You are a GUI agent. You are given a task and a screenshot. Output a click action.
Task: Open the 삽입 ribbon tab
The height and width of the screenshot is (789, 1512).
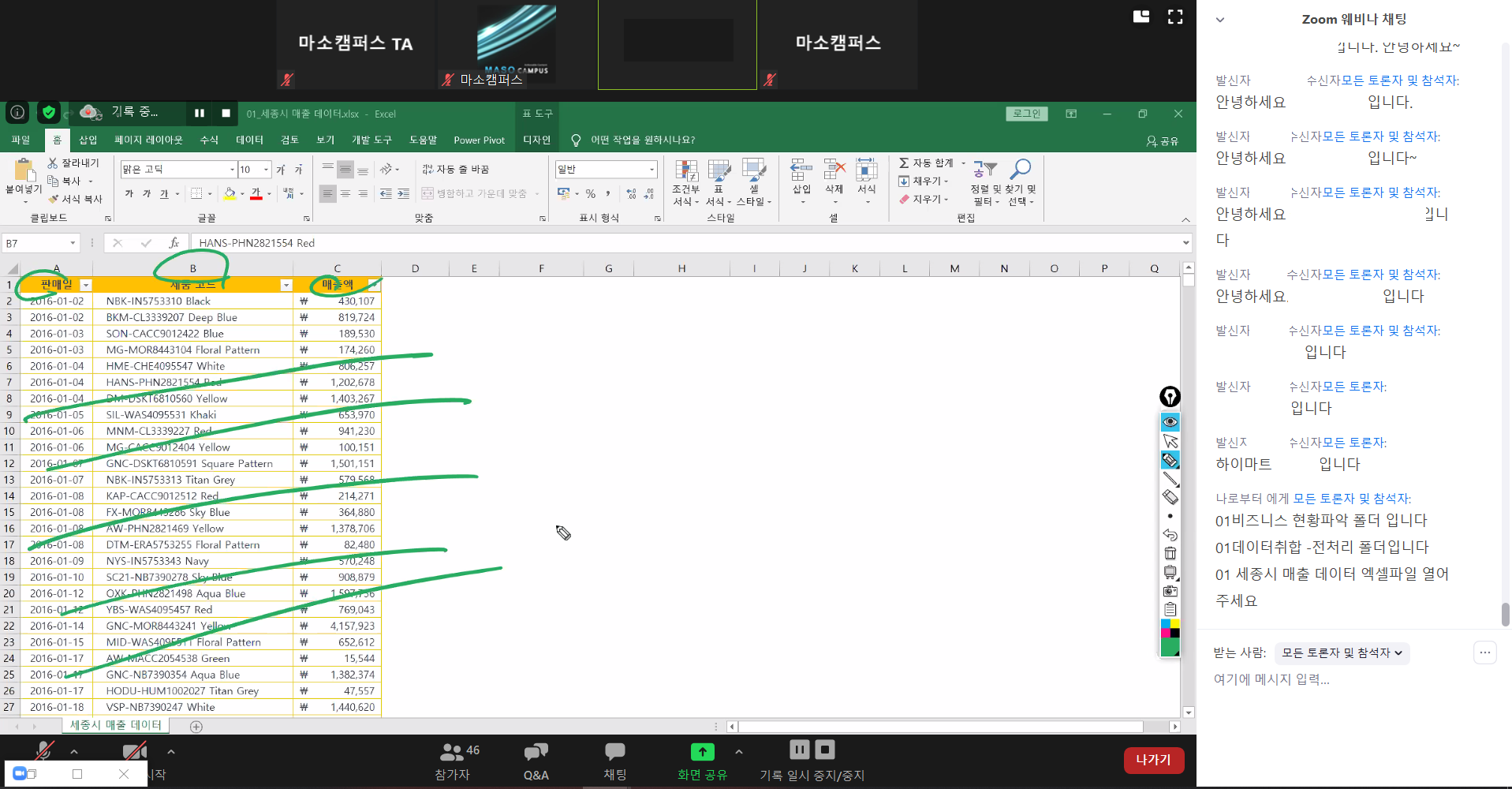[x=88, y=140]
